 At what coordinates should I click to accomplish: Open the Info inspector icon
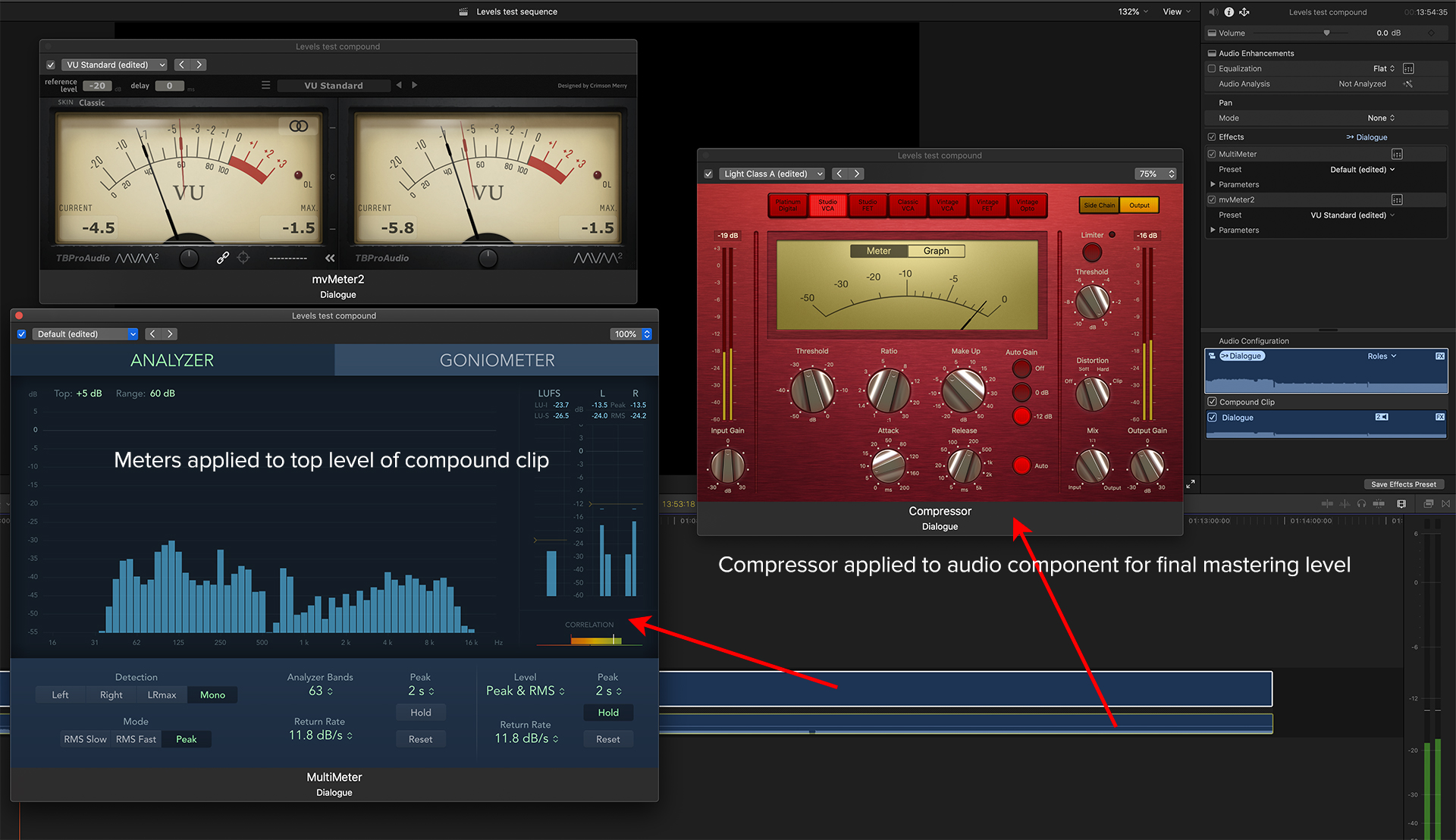click(x=1229, y=12)
